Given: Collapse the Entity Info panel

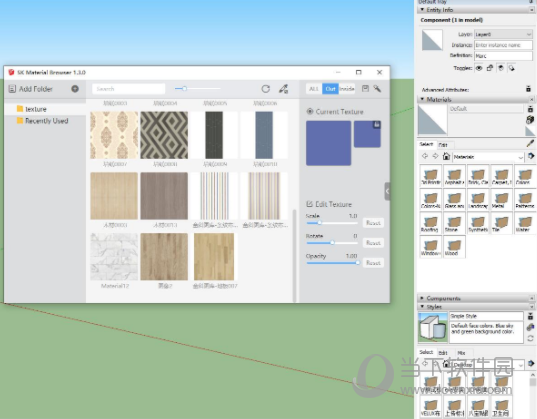Looking at the screenshot, I should (x=422, y=10).
